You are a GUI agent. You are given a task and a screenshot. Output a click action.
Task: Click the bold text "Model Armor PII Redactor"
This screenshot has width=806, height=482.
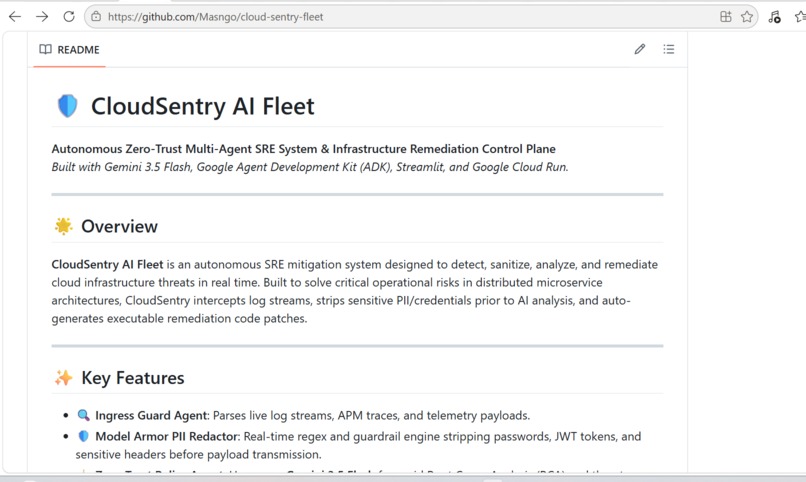(x=168, y=436)
